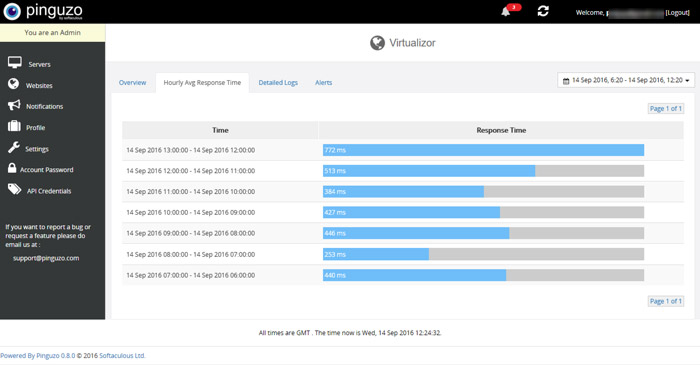Click the Virtualizor page title
The width and height of the screenshot is (700, 365).
412,43
